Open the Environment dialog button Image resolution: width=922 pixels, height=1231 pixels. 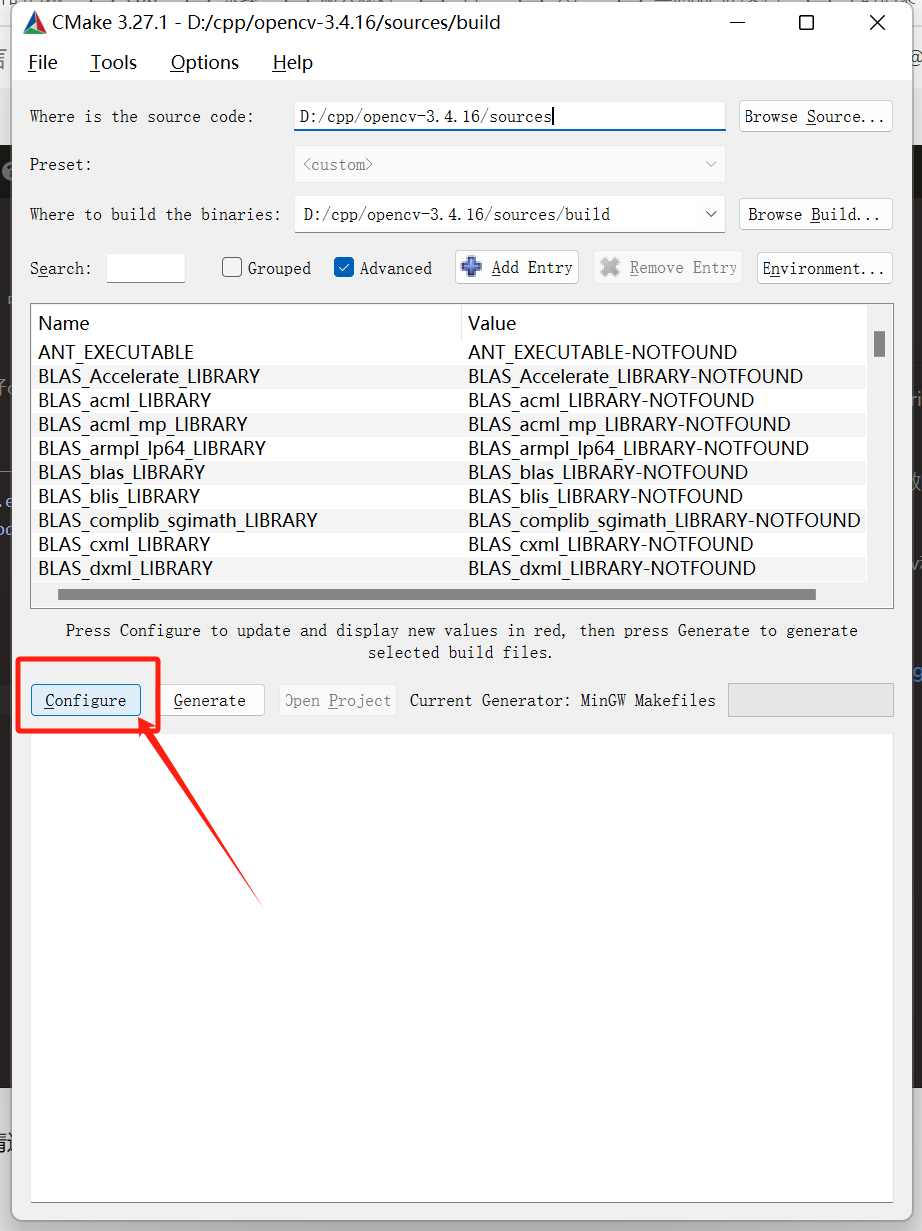(825, 268)
